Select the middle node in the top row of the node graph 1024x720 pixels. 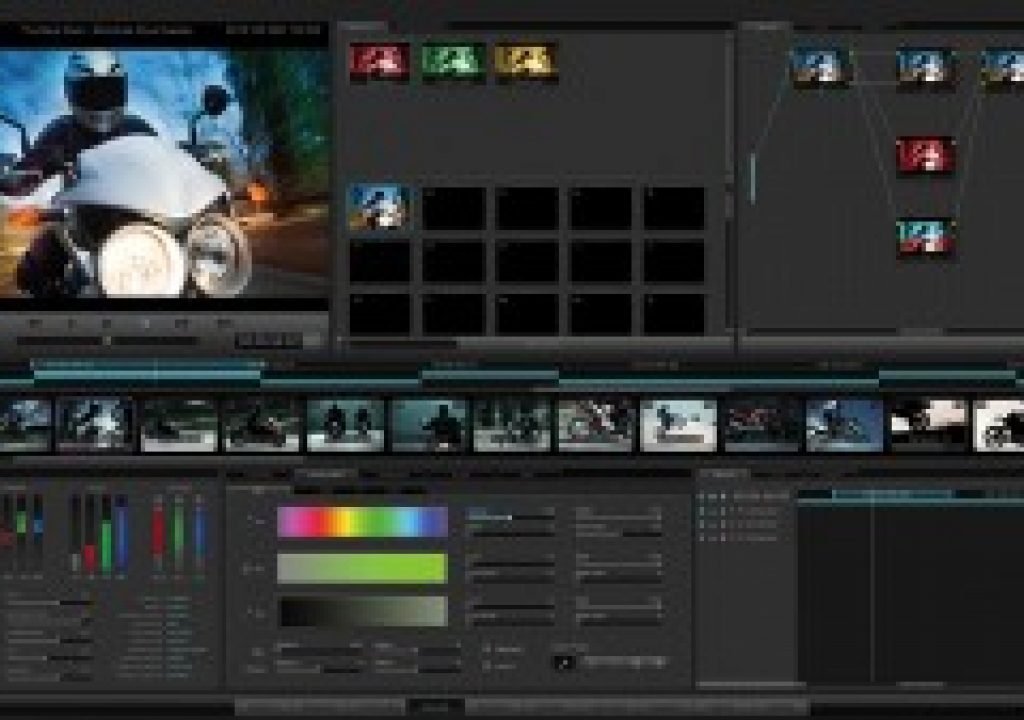[925, 67]
